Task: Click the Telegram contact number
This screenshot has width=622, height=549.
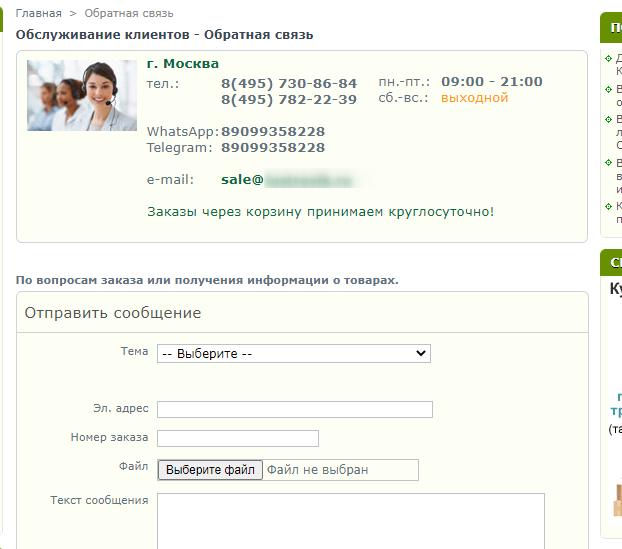Action: point(272,147)
